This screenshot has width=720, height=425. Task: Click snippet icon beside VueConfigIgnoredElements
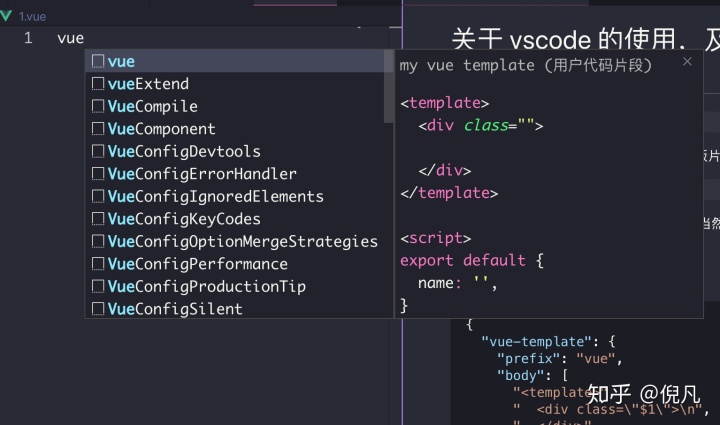pos(98,196)
